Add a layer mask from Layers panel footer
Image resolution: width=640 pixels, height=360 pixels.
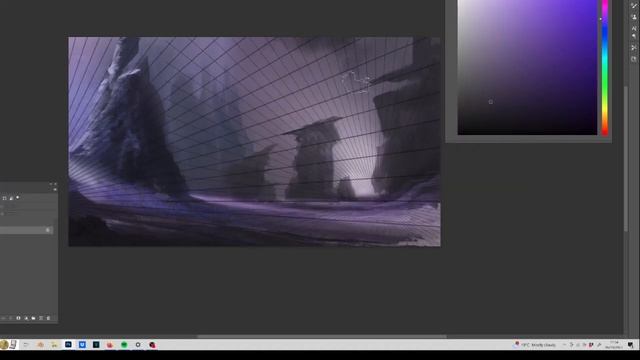pos(18,318)
